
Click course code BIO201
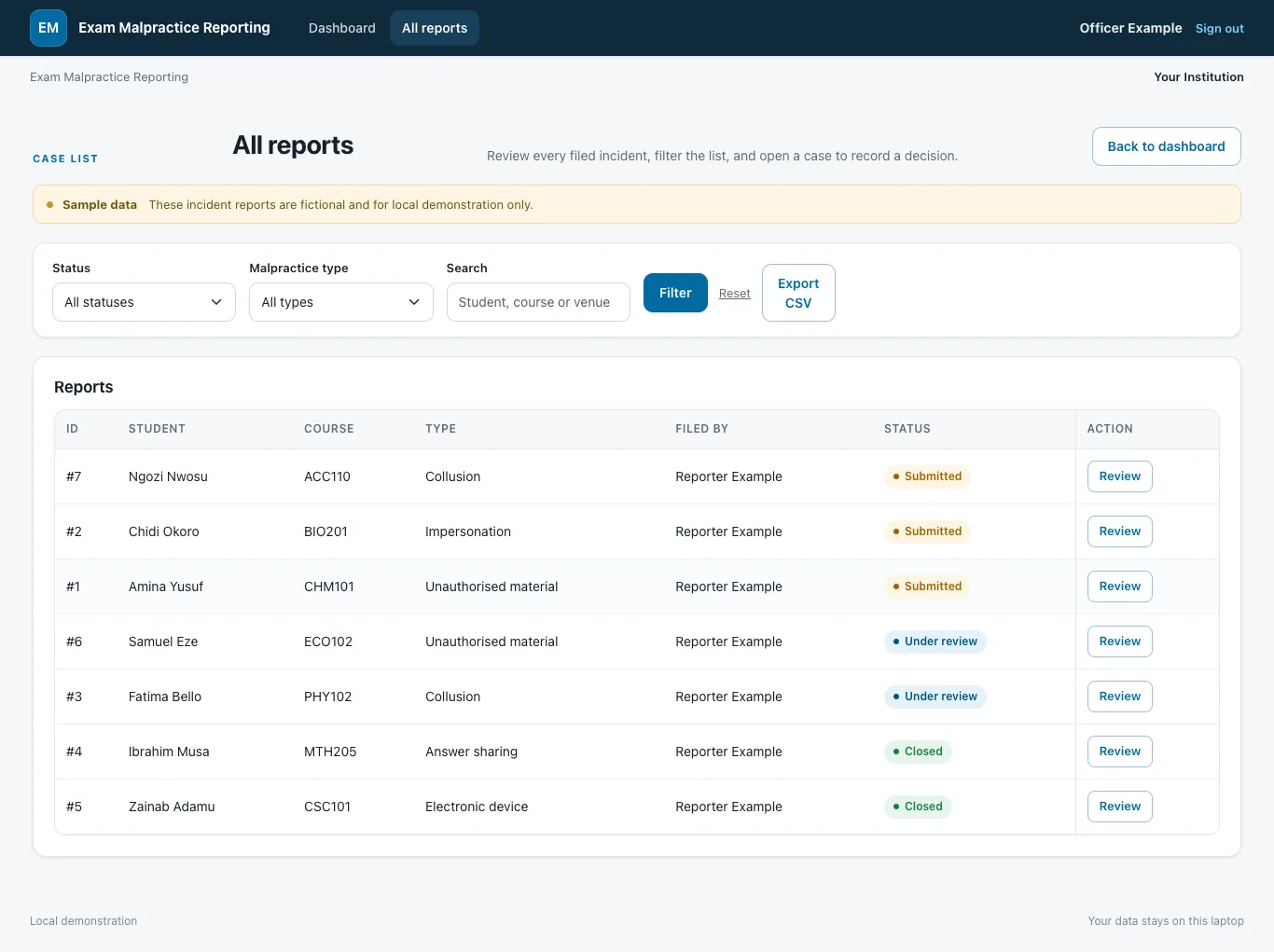325,531
